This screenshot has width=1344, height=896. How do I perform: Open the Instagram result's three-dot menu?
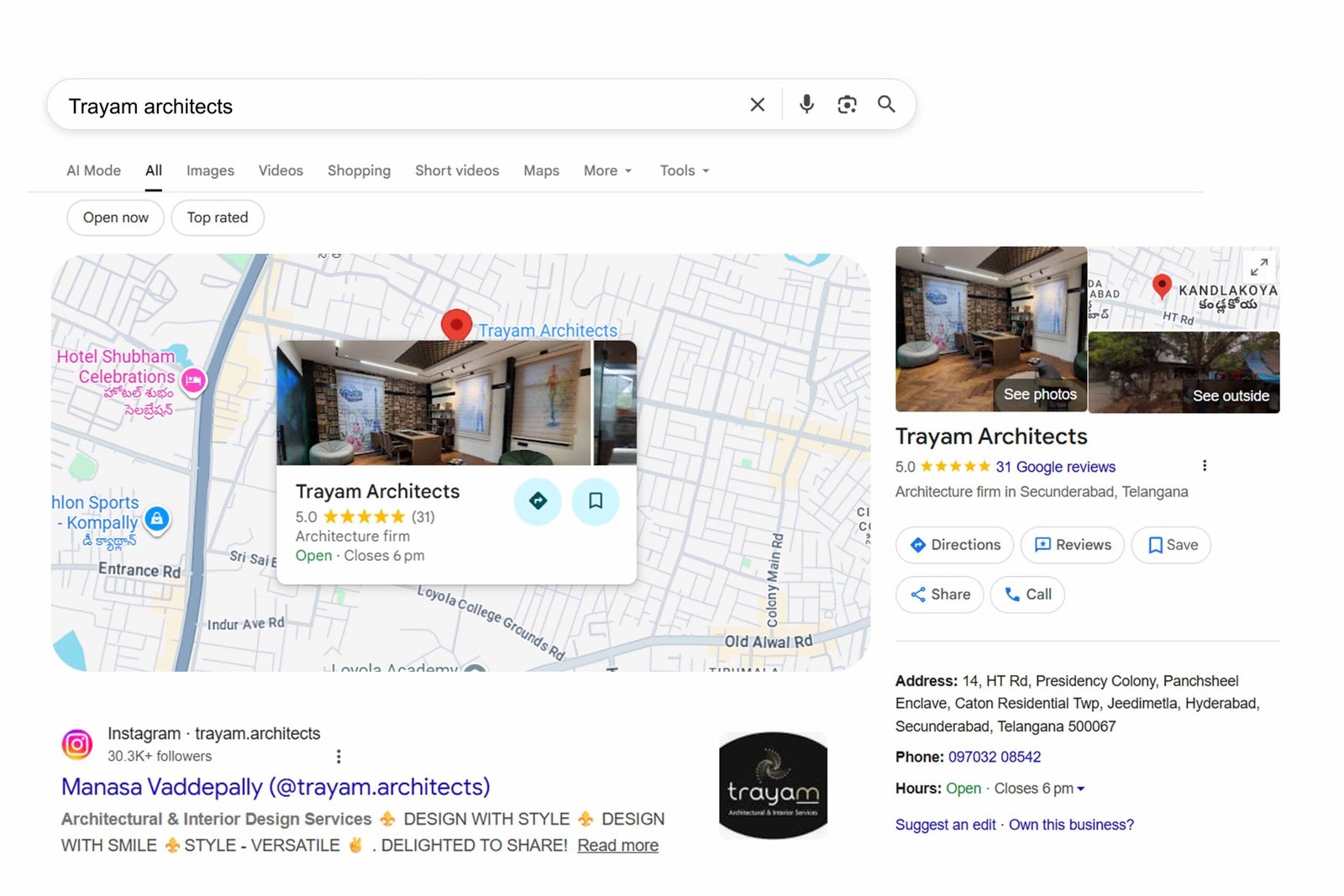[x=339, y=756]
